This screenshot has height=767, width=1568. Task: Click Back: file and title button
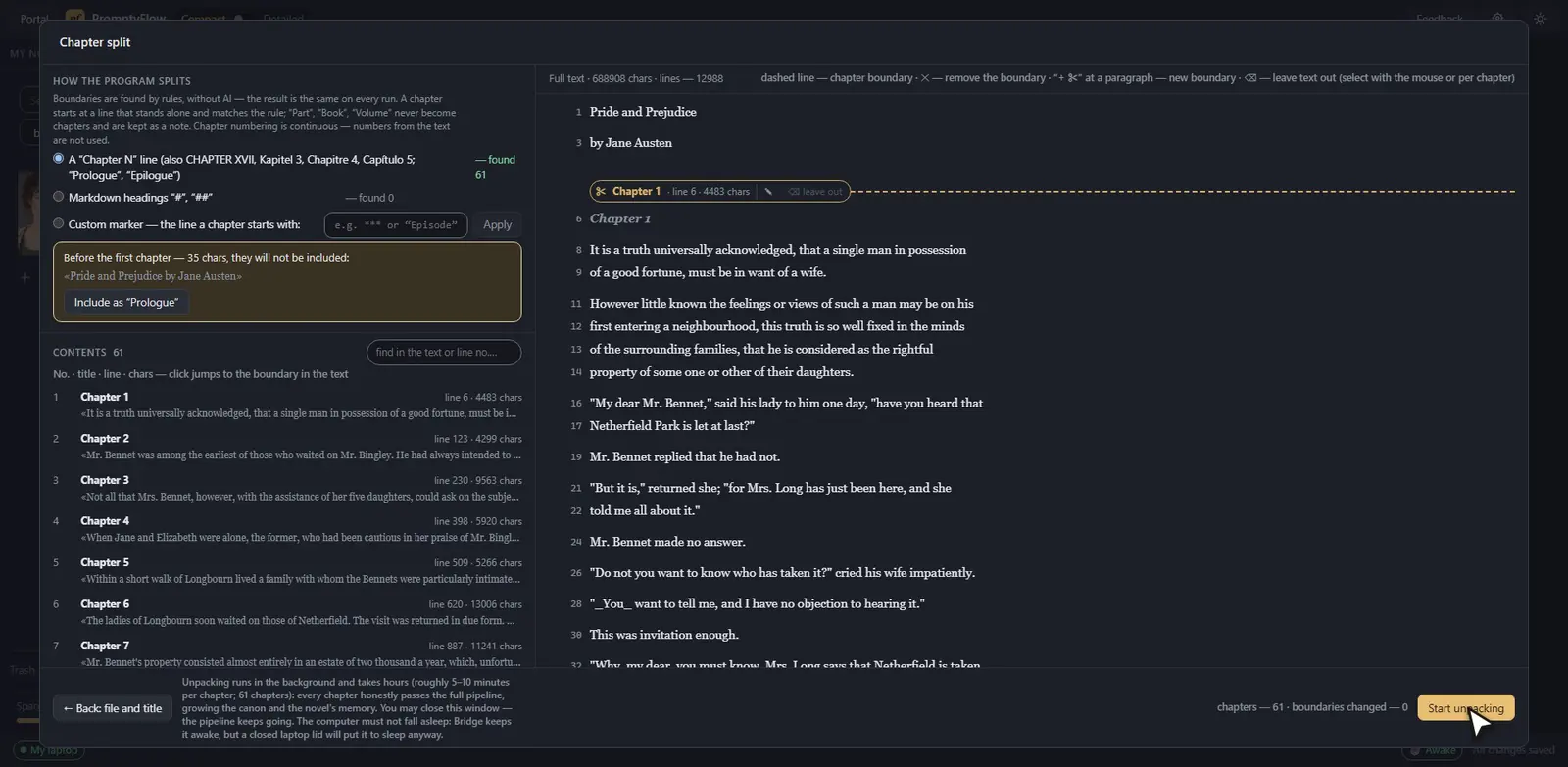[x=113, y=708]
